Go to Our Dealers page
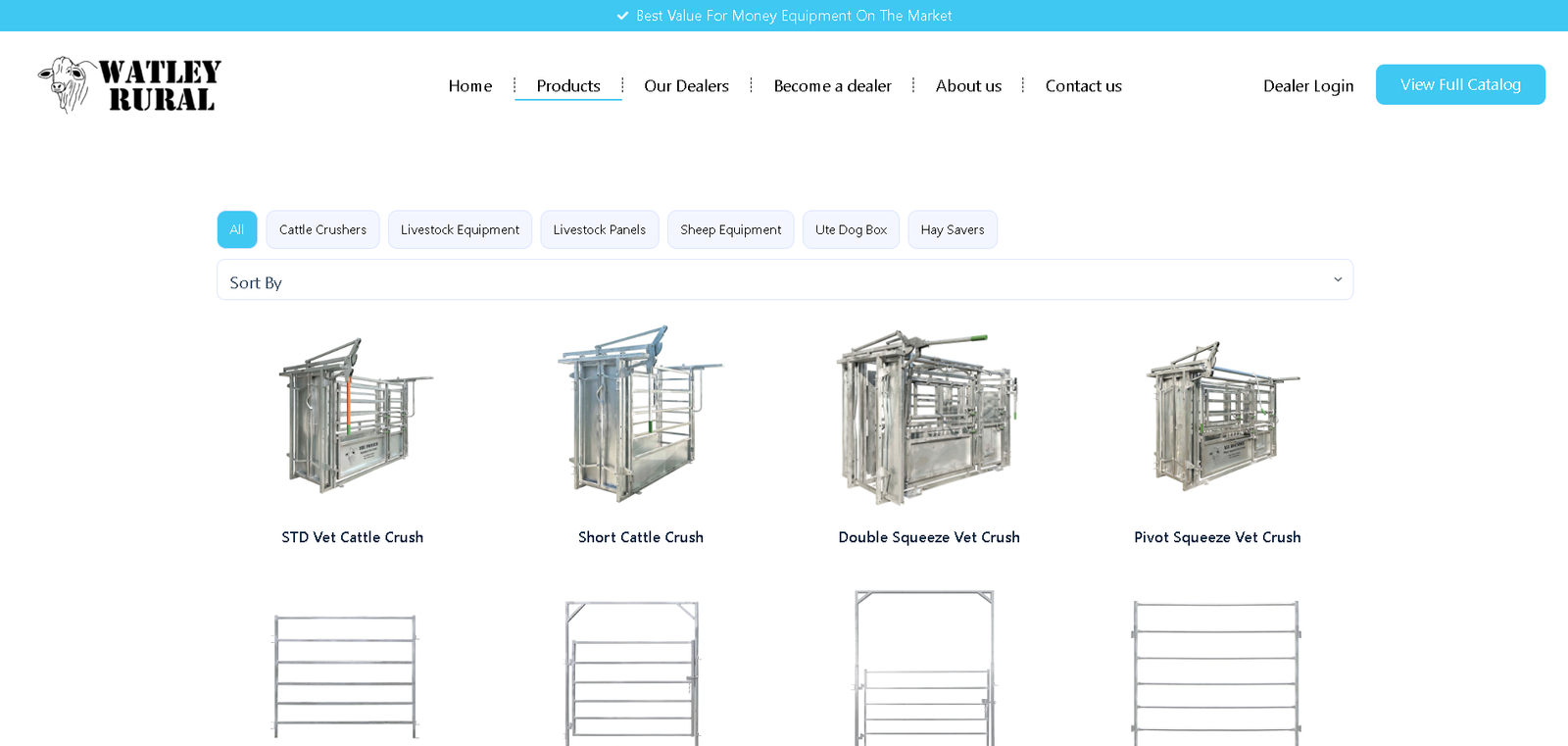 686,86
